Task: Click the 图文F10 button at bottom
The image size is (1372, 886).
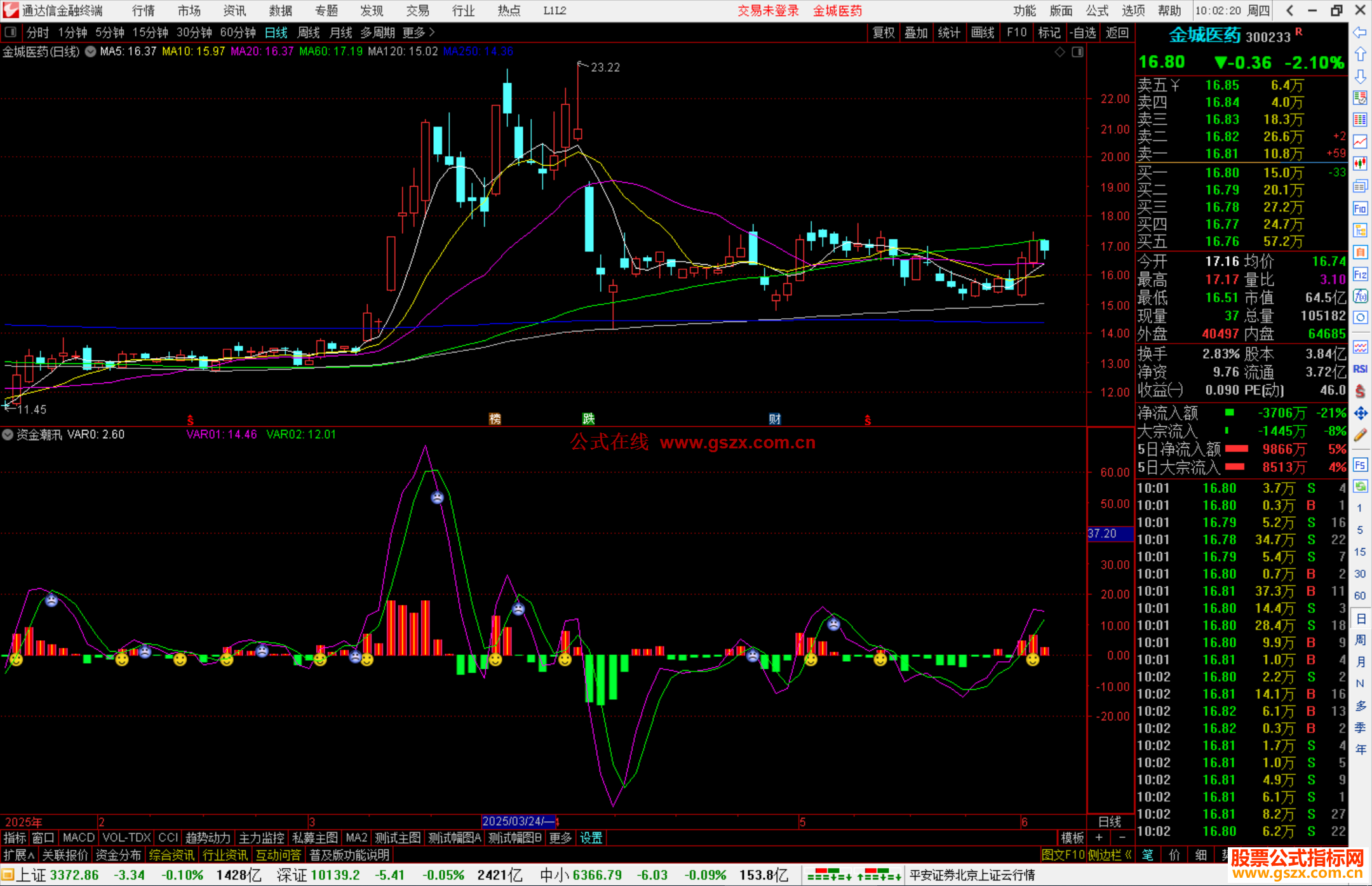Action: tap(1063, 855)
